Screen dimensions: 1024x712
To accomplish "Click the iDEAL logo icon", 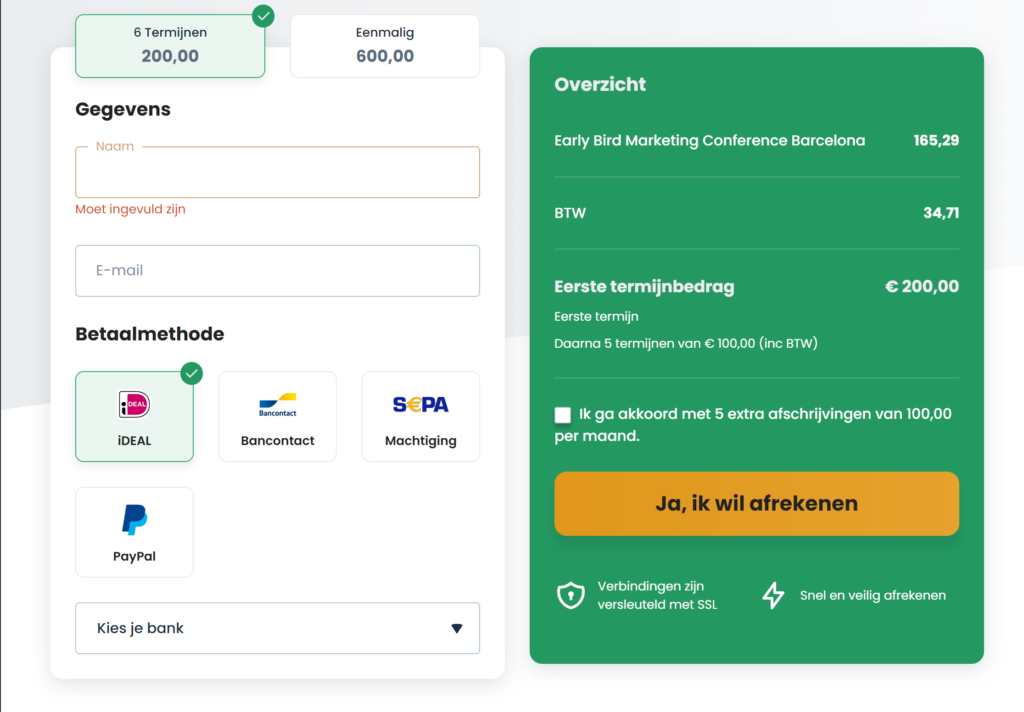I will pos(134,404).
